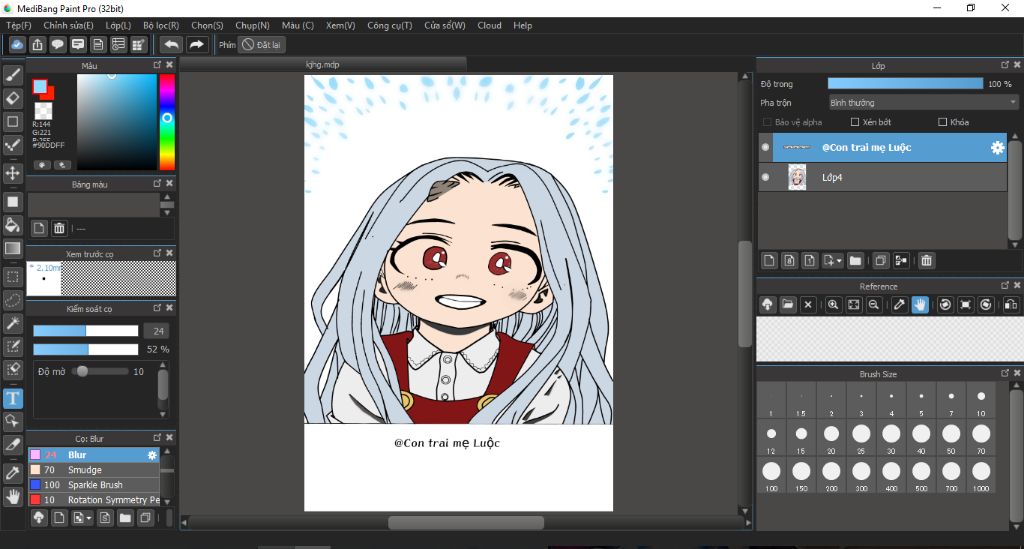Select the Hand pan tool
The width and height of the screenshot is (1024, 549).
[12, 497]
